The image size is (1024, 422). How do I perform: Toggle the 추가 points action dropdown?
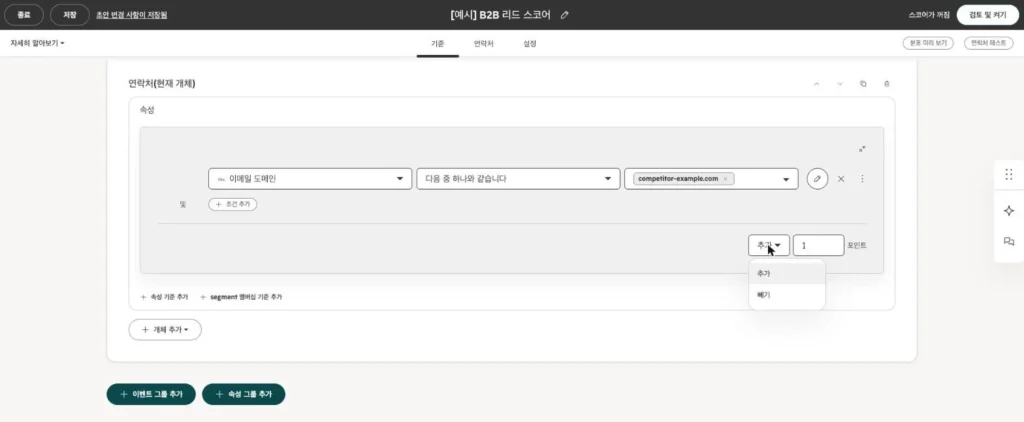pyautogui.click(x=769, y=245)
